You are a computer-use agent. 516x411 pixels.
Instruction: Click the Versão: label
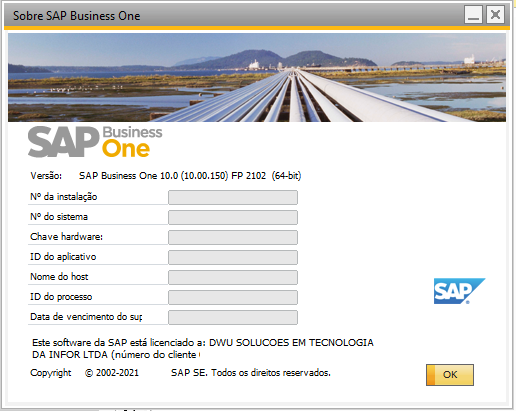click(x=46, y=176)
